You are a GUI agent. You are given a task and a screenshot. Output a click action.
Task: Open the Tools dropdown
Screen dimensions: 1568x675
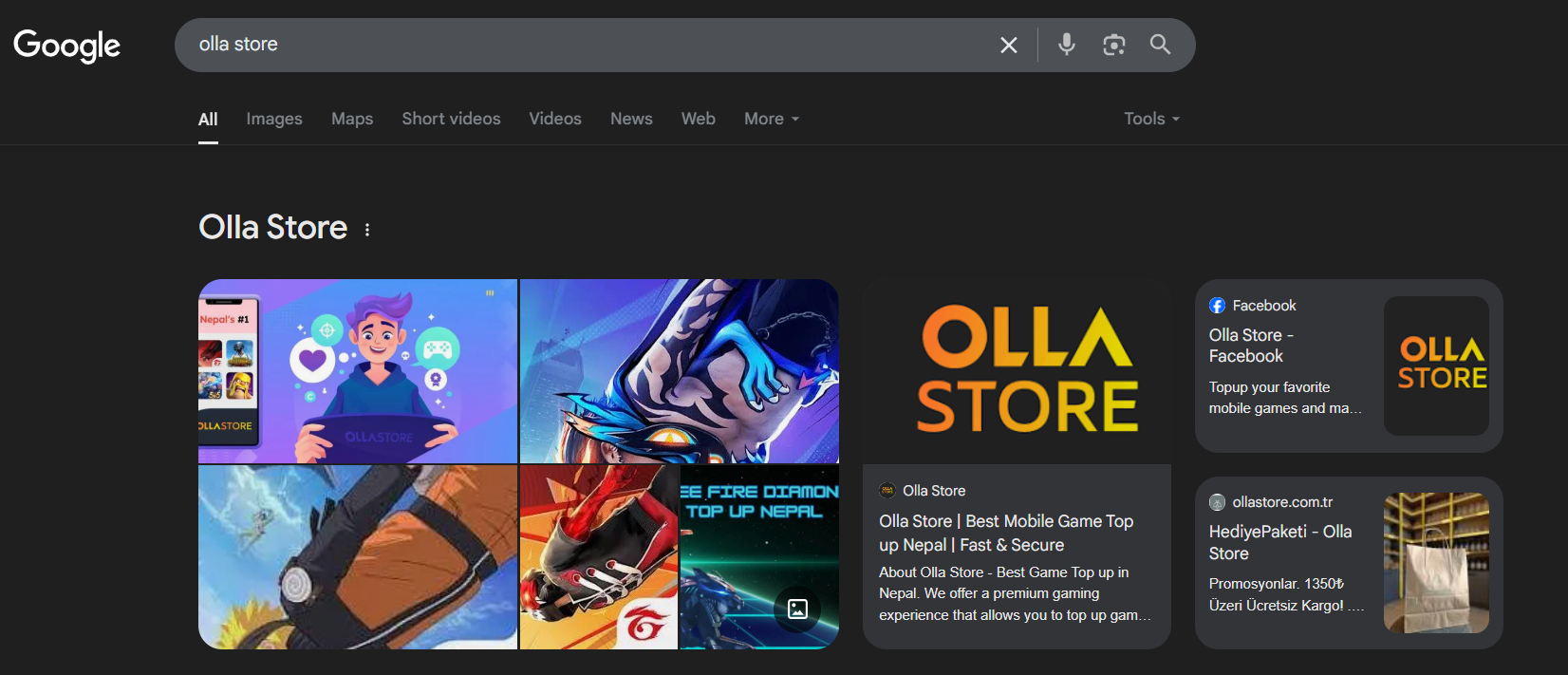(x=1151, y=119)
